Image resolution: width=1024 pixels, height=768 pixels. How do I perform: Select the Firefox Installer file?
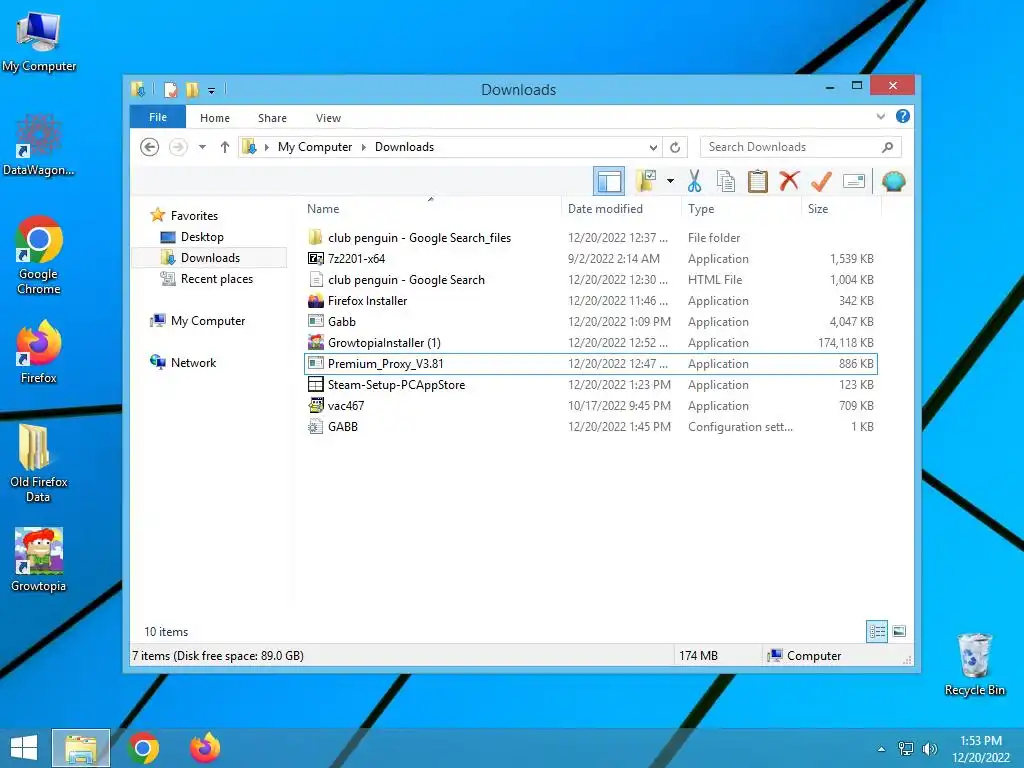click(x=590, y=300)
